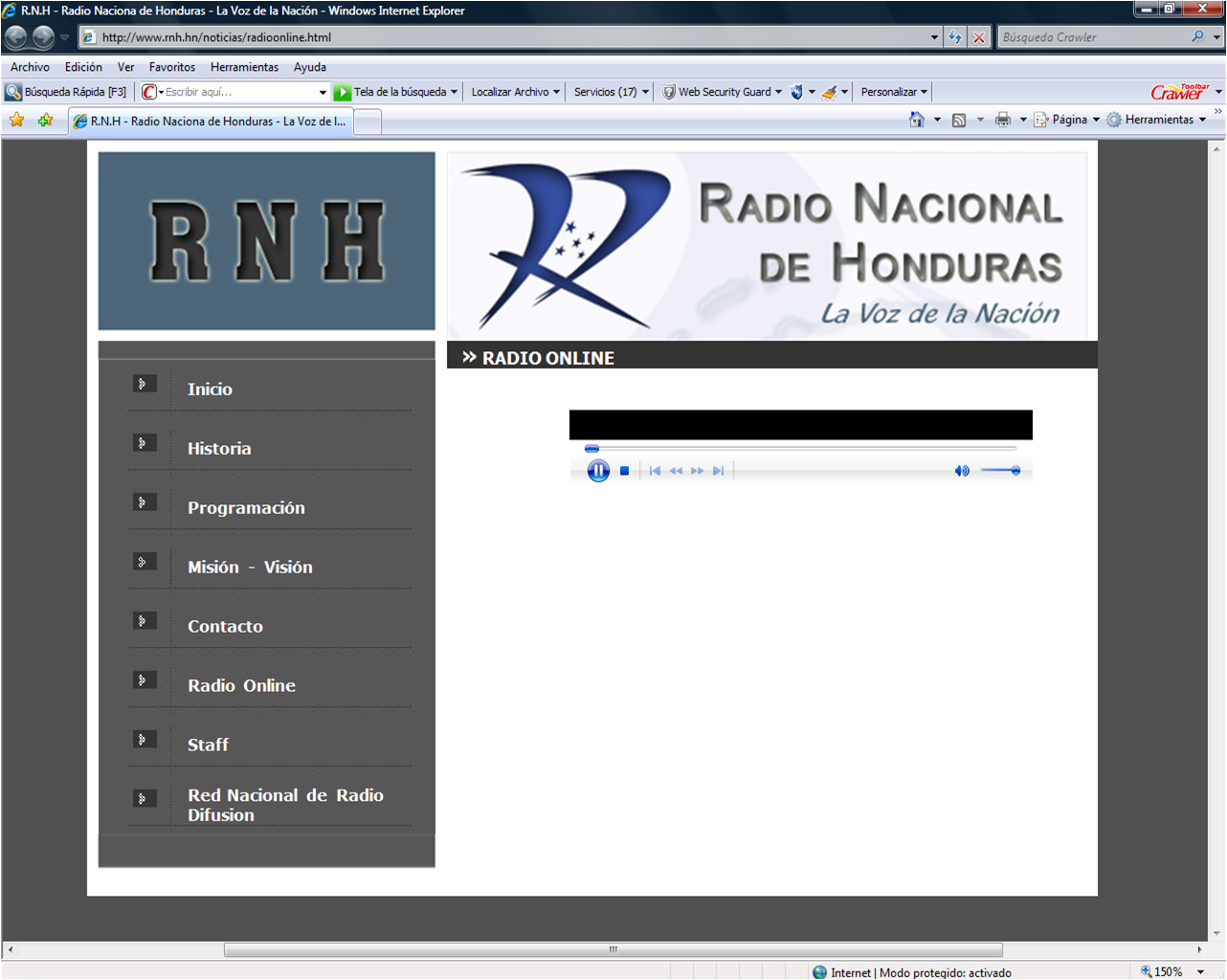Skip to previous track in the player

[x=655, y=471]
